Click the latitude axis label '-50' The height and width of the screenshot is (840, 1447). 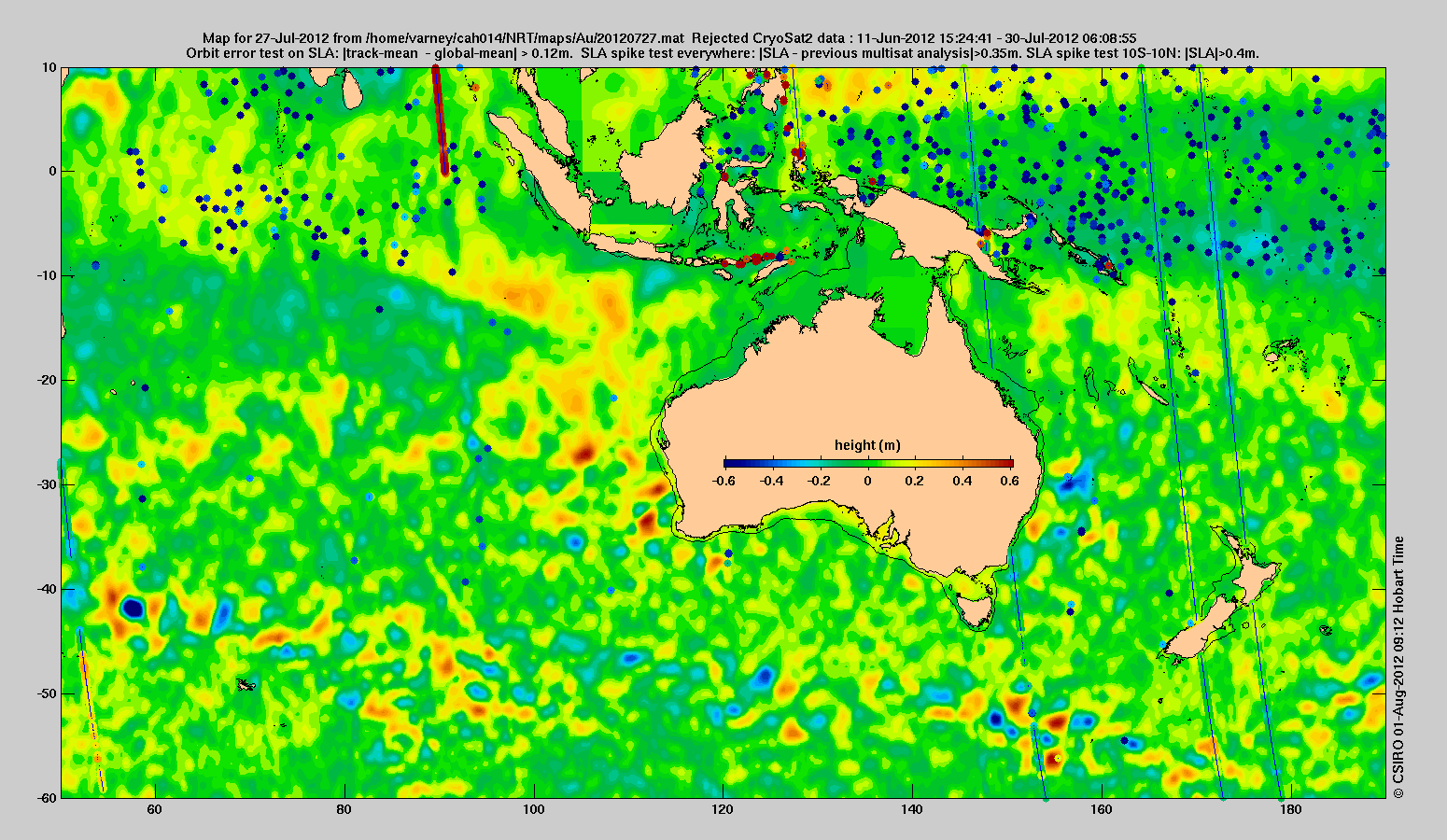(47, 694)
